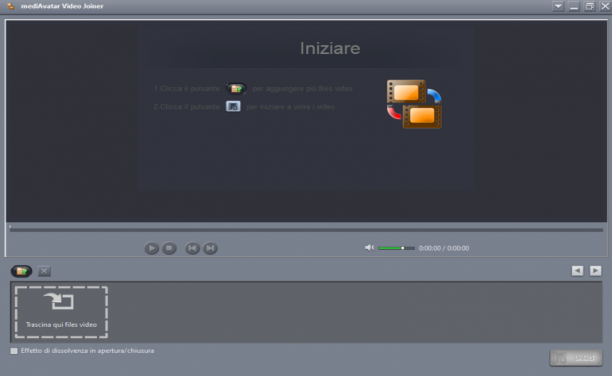Add video files with the folder button
612x376 pixels.
[x=21, y=271]
